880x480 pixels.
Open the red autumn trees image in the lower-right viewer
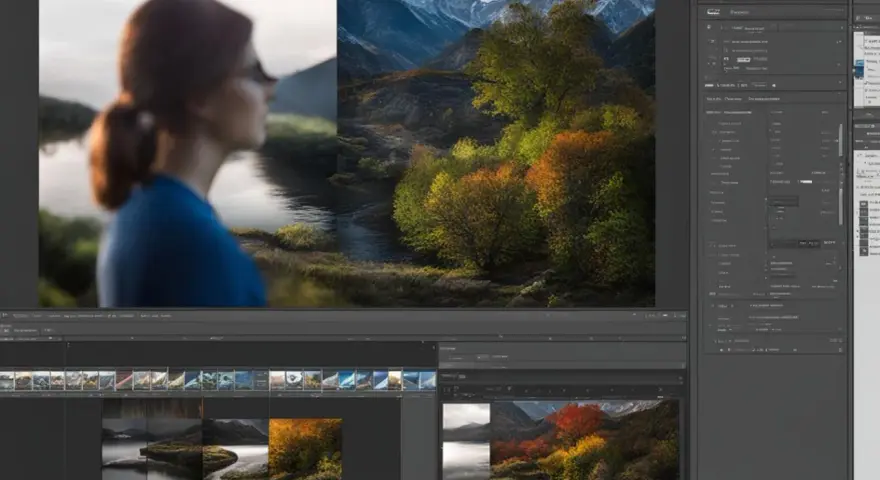(x=585, y=441)
